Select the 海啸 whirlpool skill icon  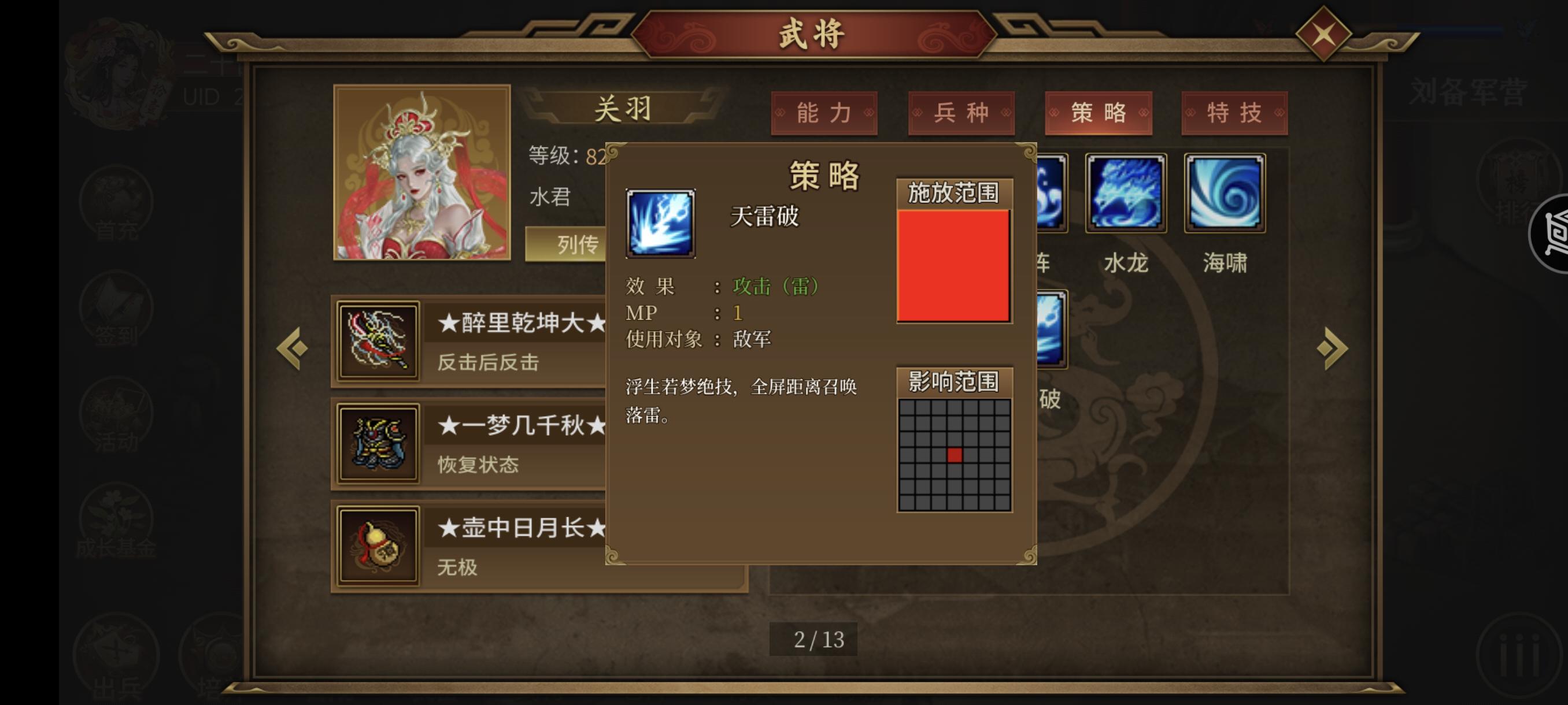pyautogui.click(x=1224, y=193)
